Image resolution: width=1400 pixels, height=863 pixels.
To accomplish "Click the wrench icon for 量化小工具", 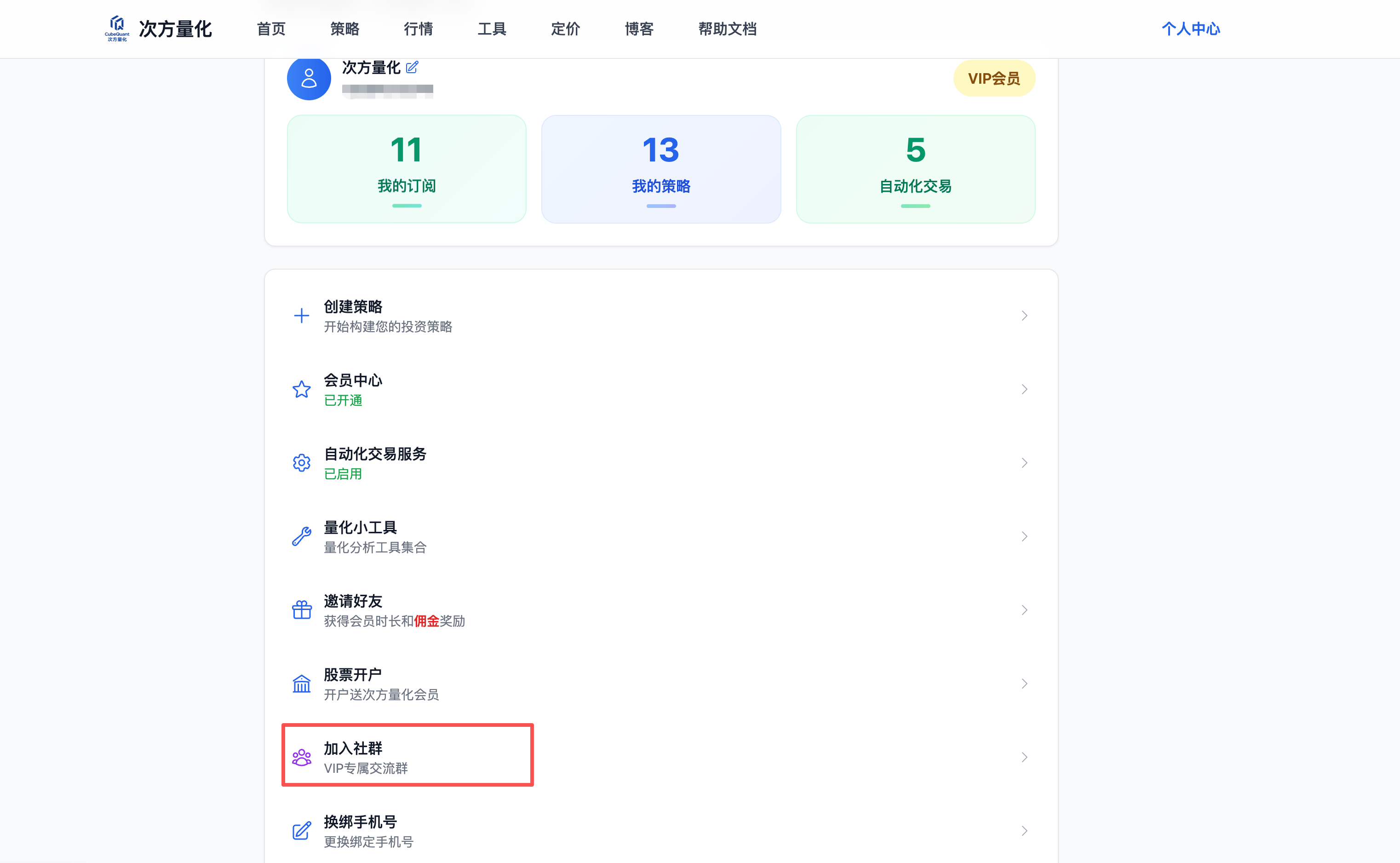I will [x=301, y=536].
